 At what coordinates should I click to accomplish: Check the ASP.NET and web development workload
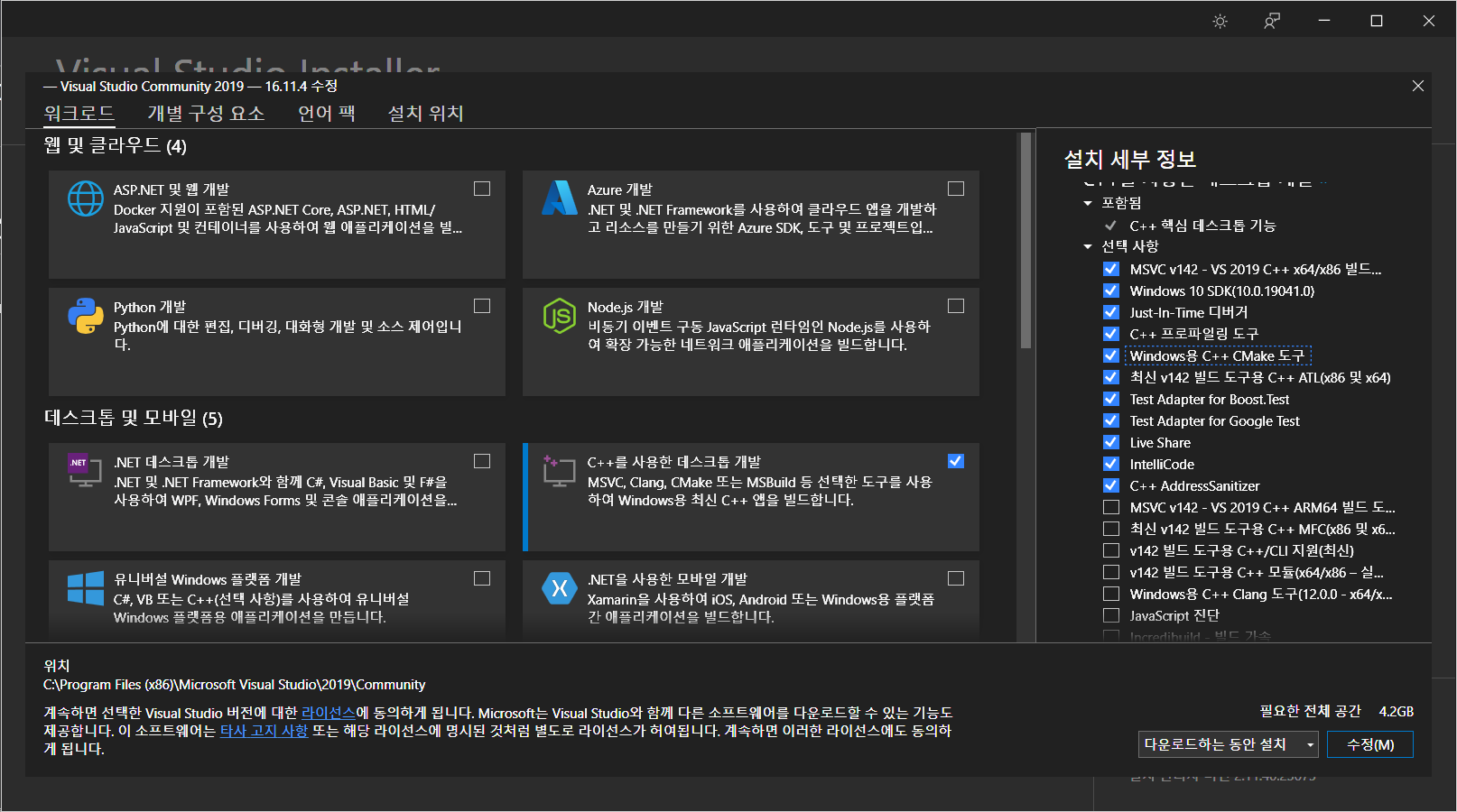click(x=482, y=189)
